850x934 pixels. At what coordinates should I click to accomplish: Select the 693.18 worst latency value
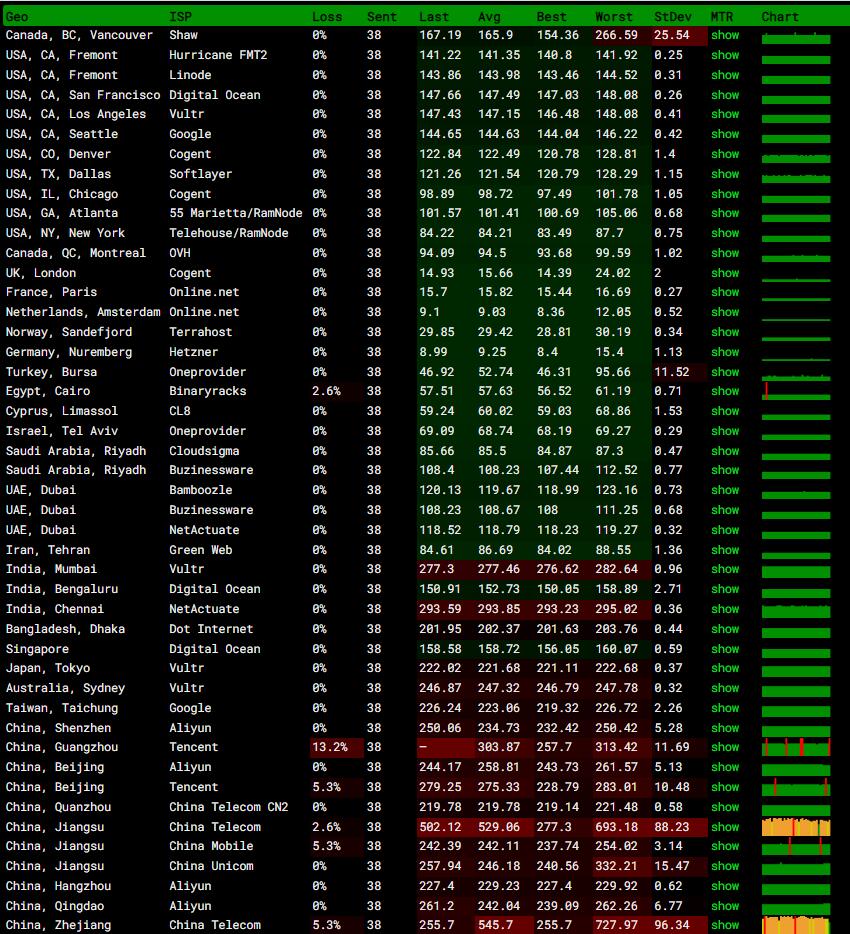617,827
